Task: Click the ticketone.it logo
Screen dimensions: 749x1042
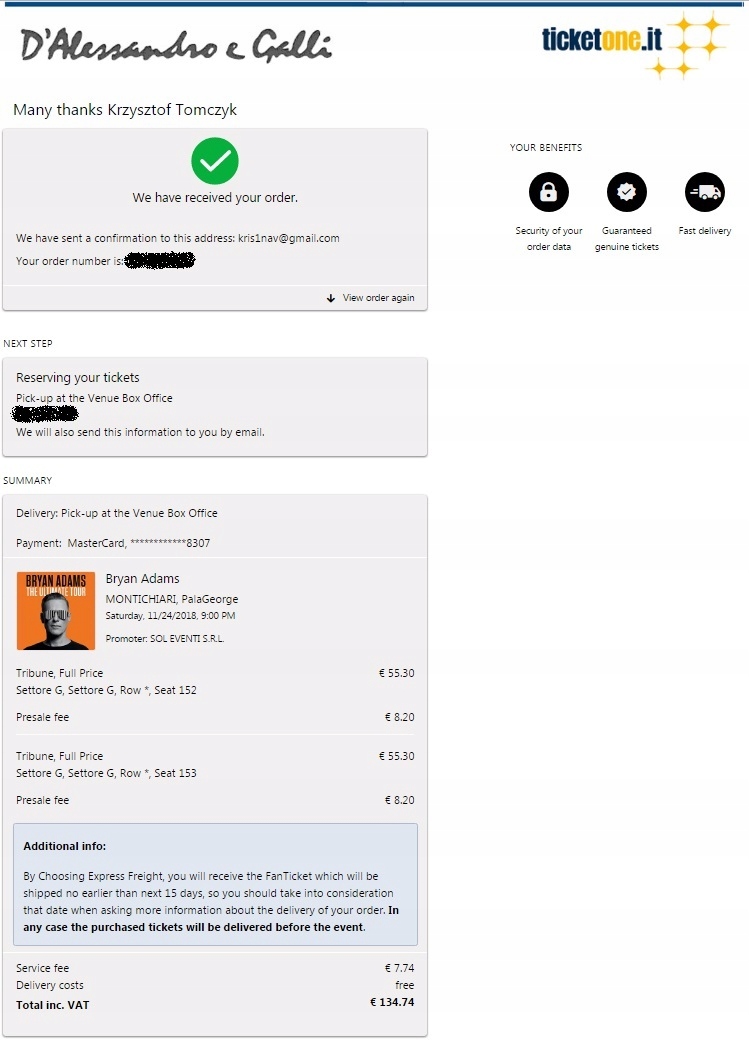Action: (602, 39)
